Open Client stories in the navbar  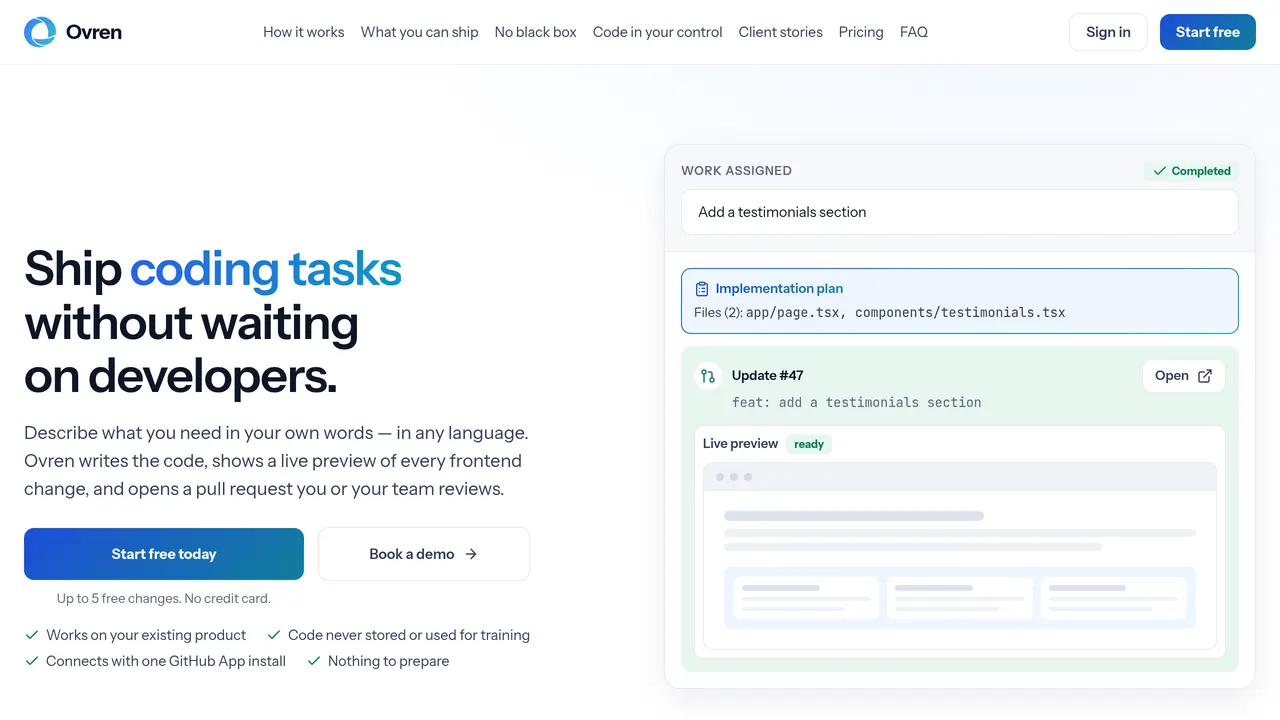point(781,32)
